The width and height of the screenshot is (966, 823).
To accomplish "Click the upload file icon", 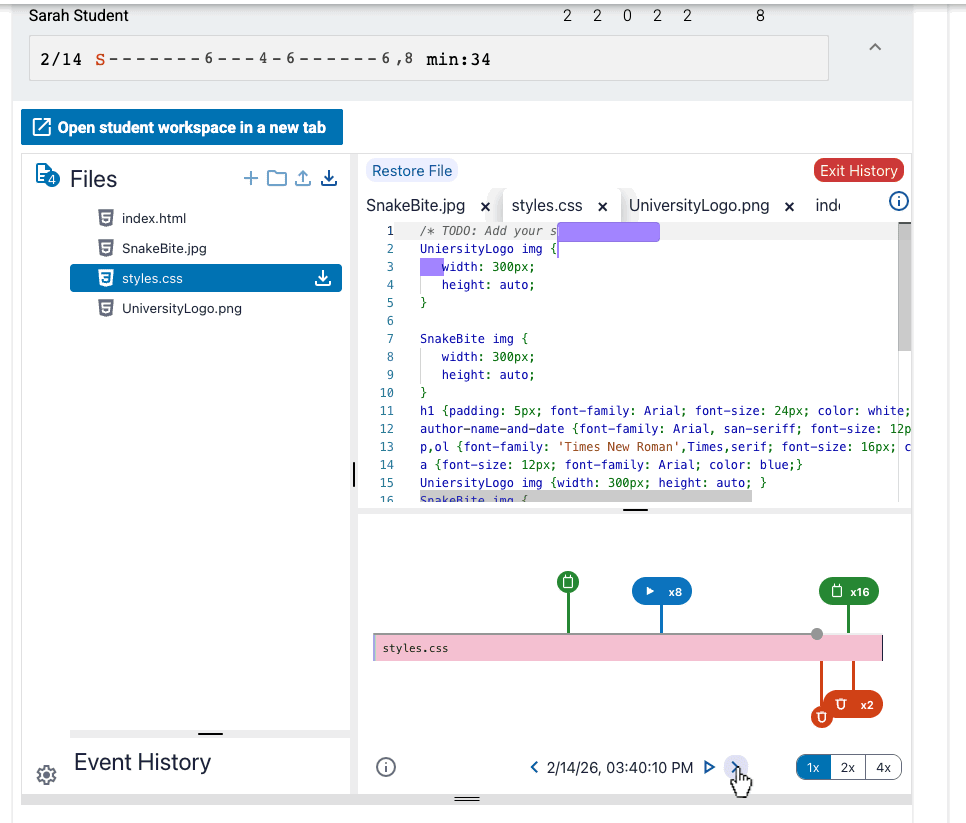I will pyautogui.click(x=302, y=179).
